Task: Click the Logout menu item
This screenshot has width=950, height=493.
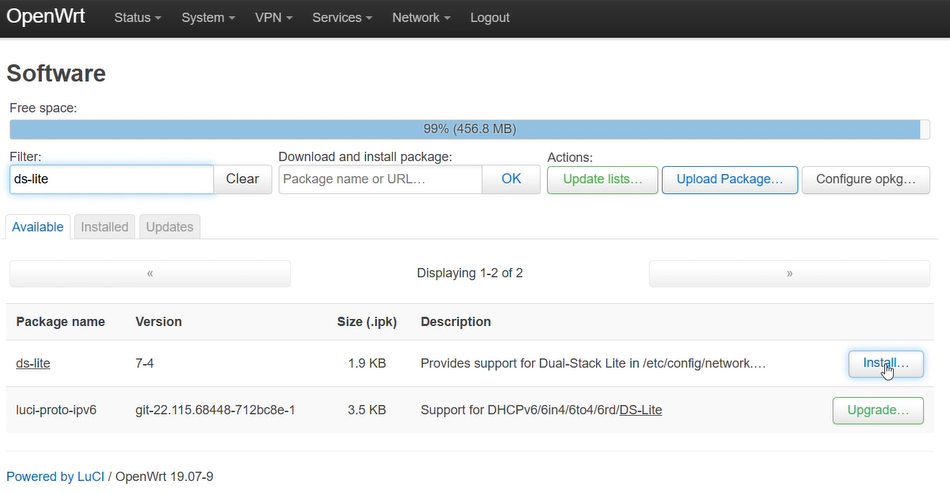Action: pyautogui.click(x=490, y=18)
